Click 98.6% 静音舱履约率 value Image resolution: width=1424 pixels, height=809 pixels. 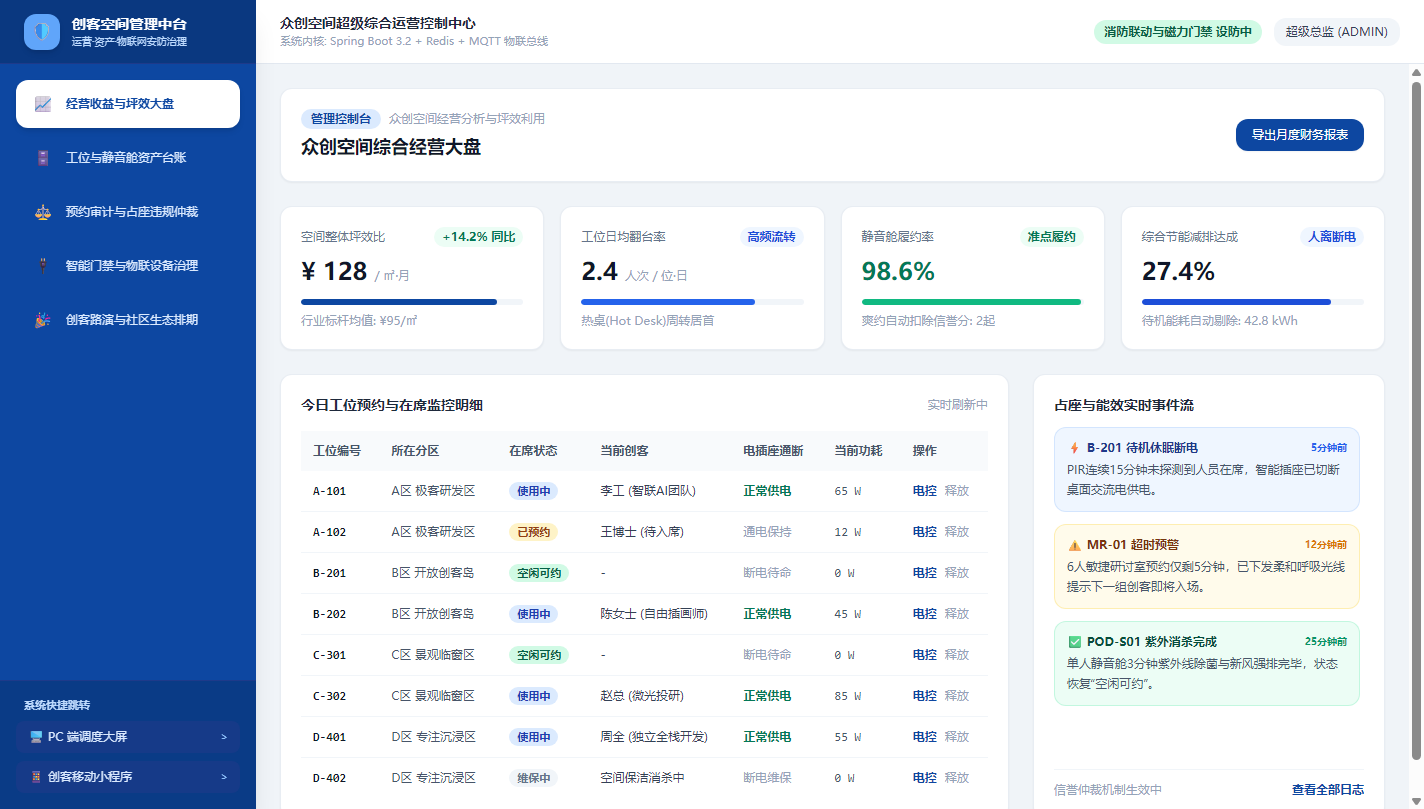point(898,271)
